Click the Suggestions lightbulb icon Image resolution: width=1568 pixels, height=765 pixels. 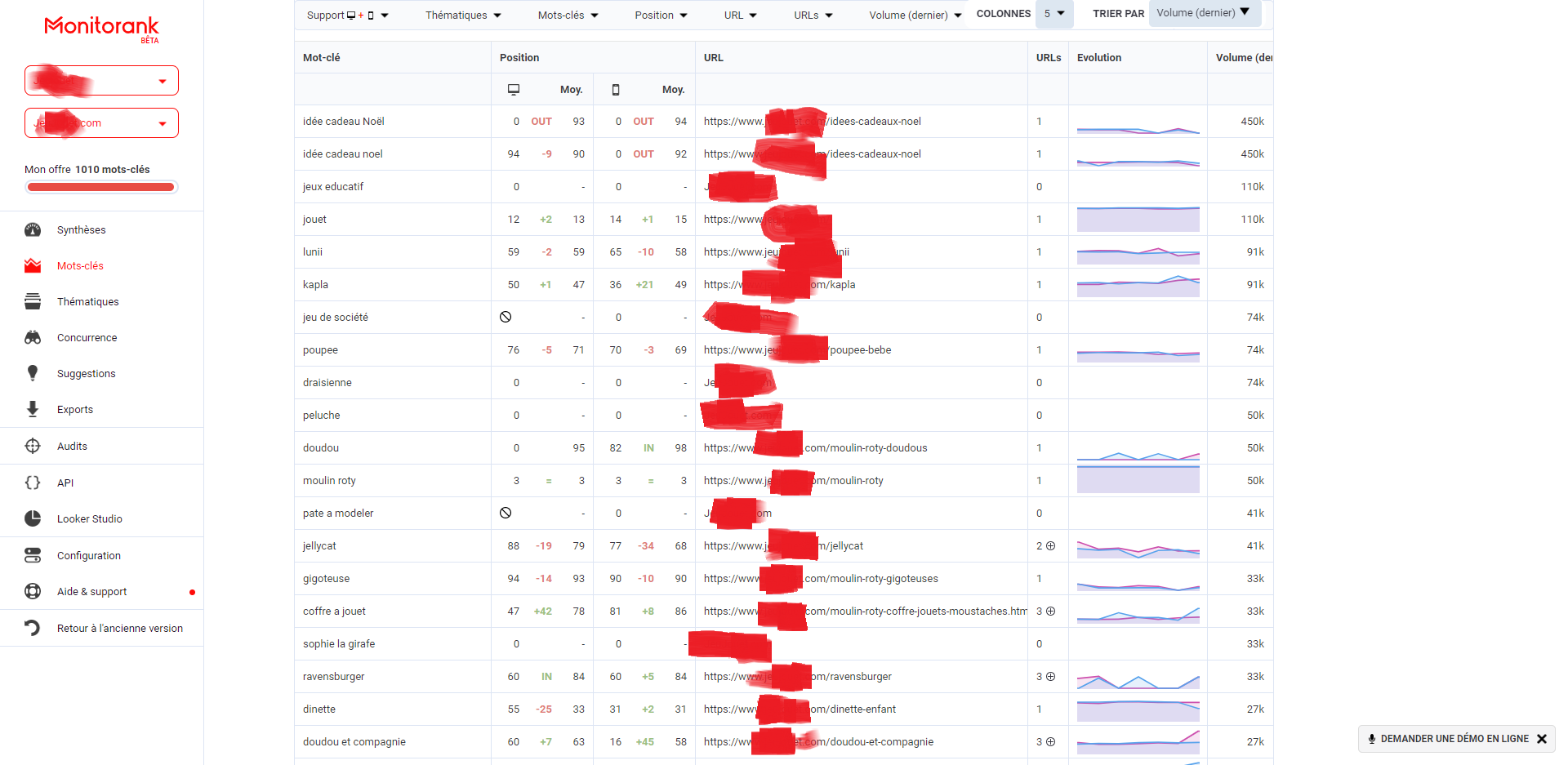click(x=33, y=373)
